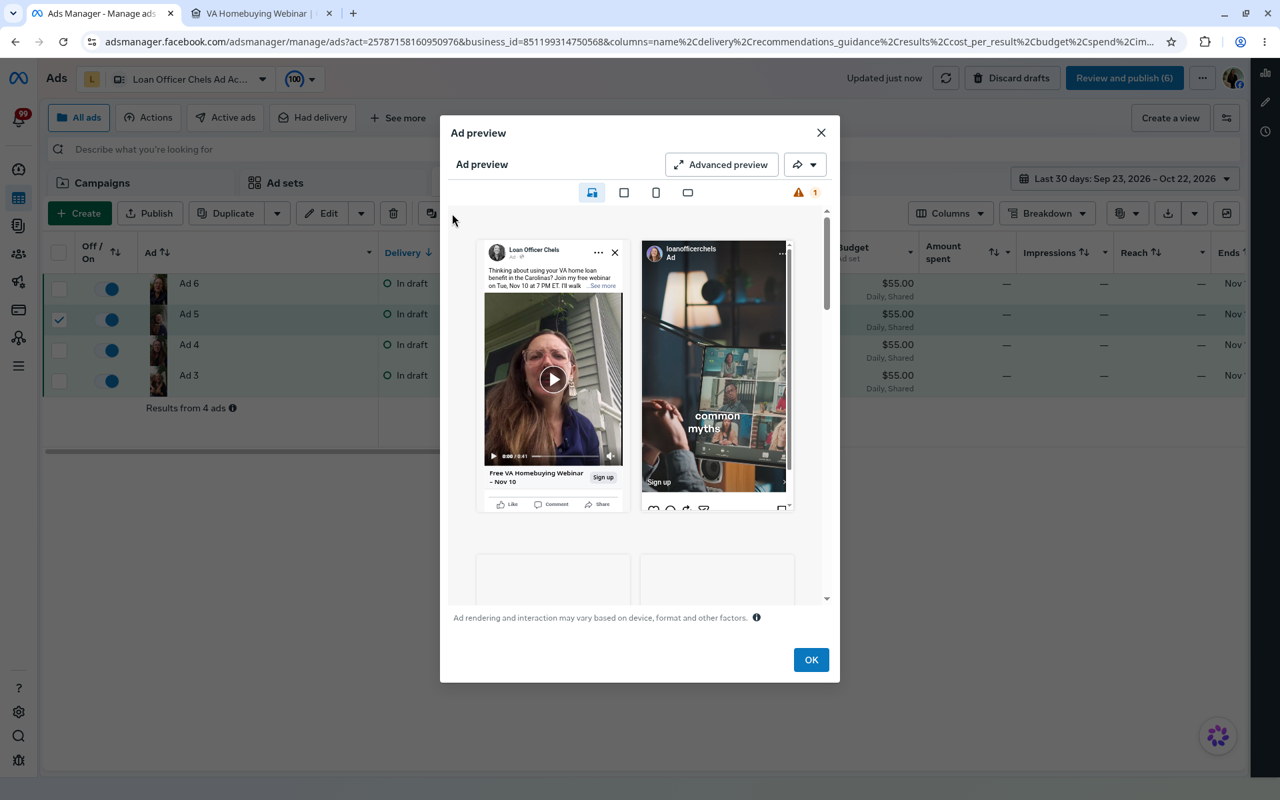The height and width of the screenshot is (800, 1280).
Task: Open the charts icon in the right rail
Action: pyautogui.click(x=1265, y=73)
